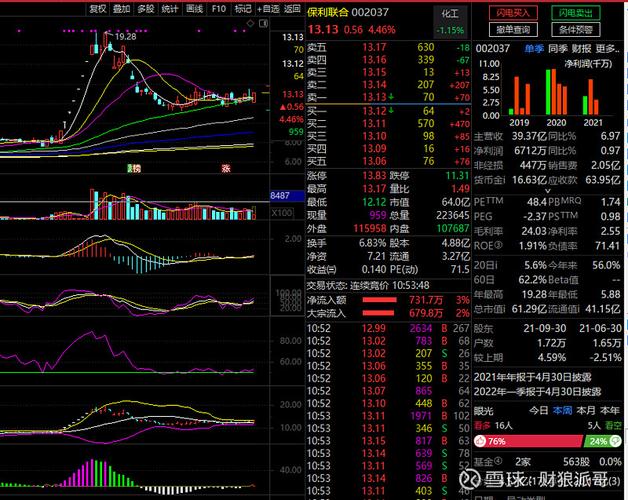Screen dimensions: 628x500
Task: Click the 跌停 value 11.31
Action: [x=457, y=176]
